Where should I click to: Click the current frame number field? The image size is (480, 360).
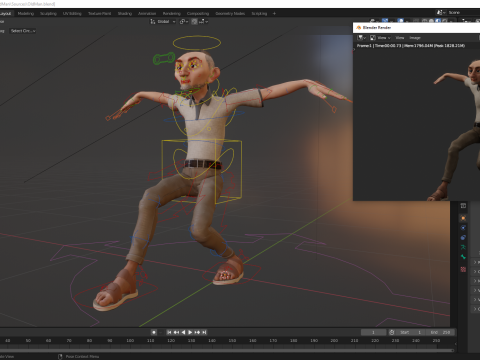(373, 332)
